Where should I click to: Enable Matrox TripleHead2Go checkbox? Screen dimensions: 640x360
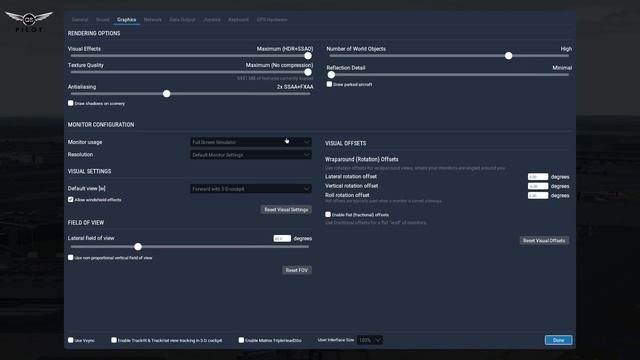(x=241, y=340)
